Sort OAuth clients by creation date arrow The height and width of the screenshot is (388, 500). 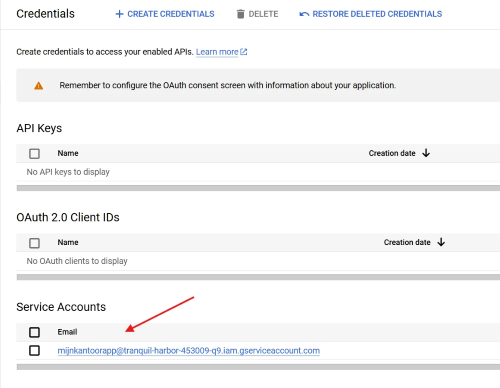441,242
